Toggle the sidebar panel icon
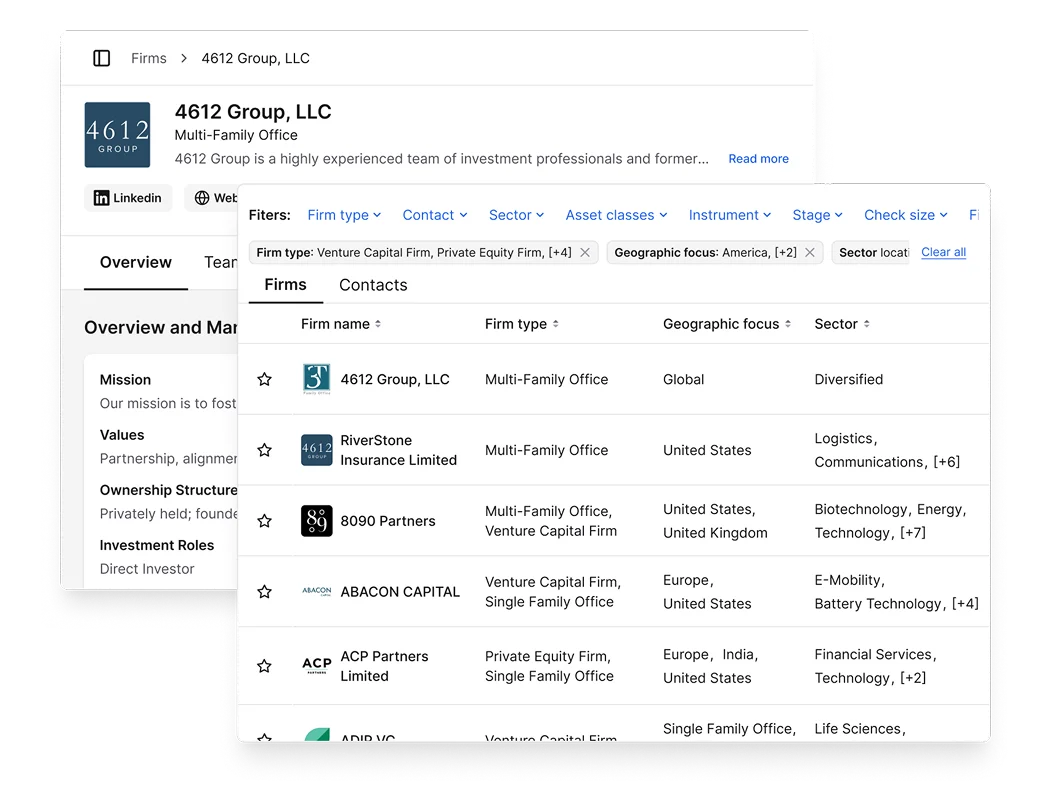Image resolution: width=1052 pixels, height=788 pixels. click(x=101, y=58)
